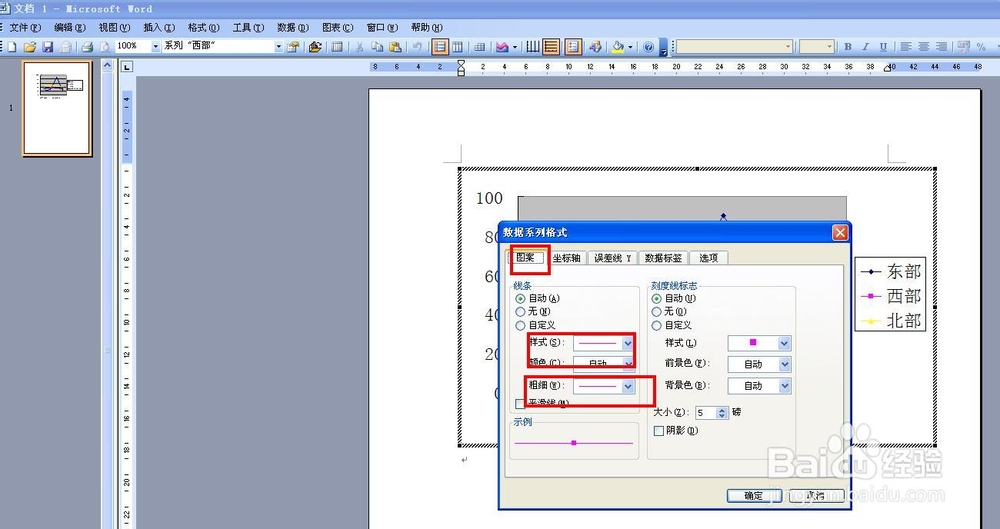The image size is (1000, 529).
Task: Click the Center alignment toolbar icon
Action: [x=923, y=47]
